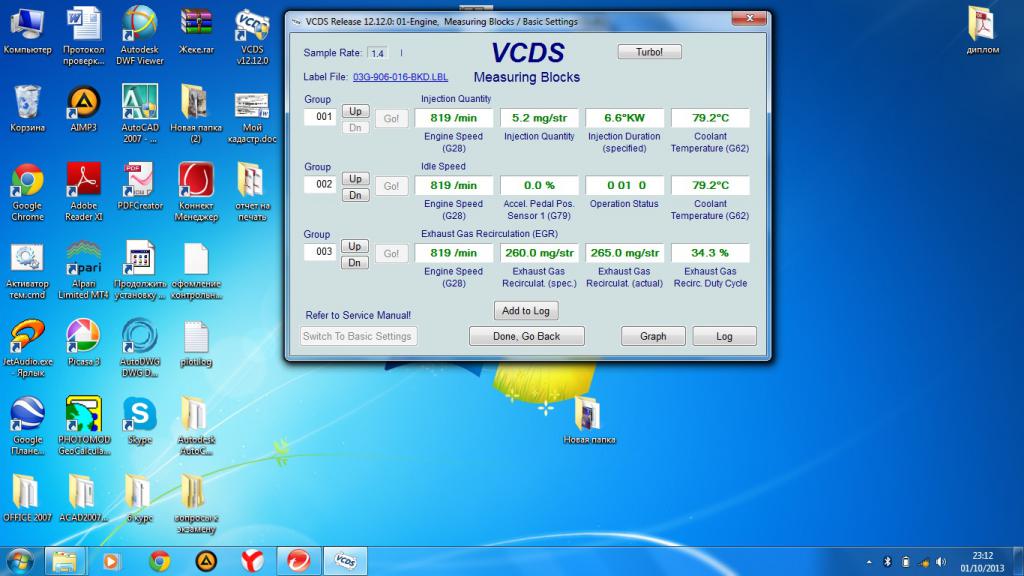The height and width of the screenshot is (576, 1024).
Task: Launch PDFCreator from the desktop
Action: point(140,187)
